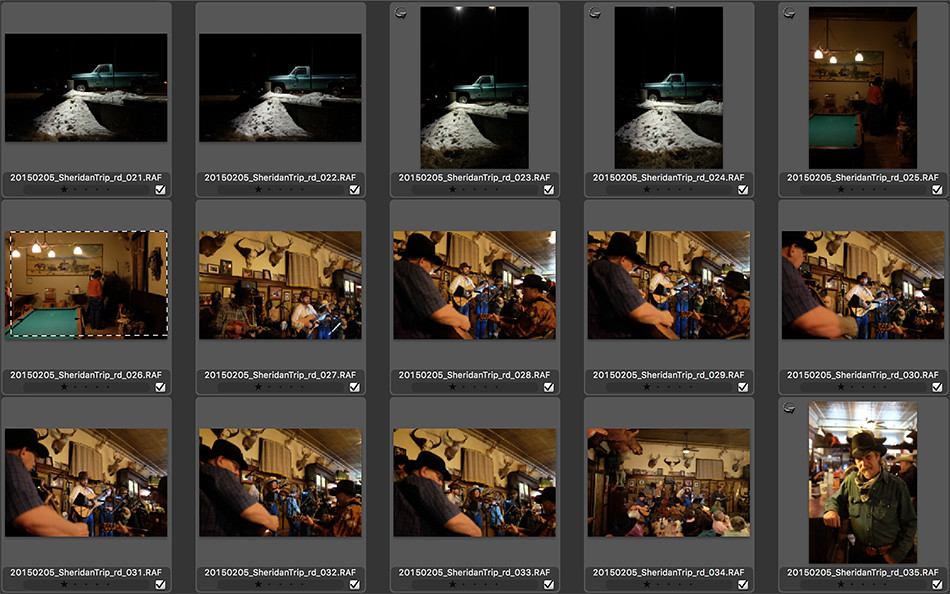Image resolution: width=950 pixels, height=594 pixels.
Task: Click the rating star under SheridanTrip_rd_035.RAF
Action: [841, 584]
